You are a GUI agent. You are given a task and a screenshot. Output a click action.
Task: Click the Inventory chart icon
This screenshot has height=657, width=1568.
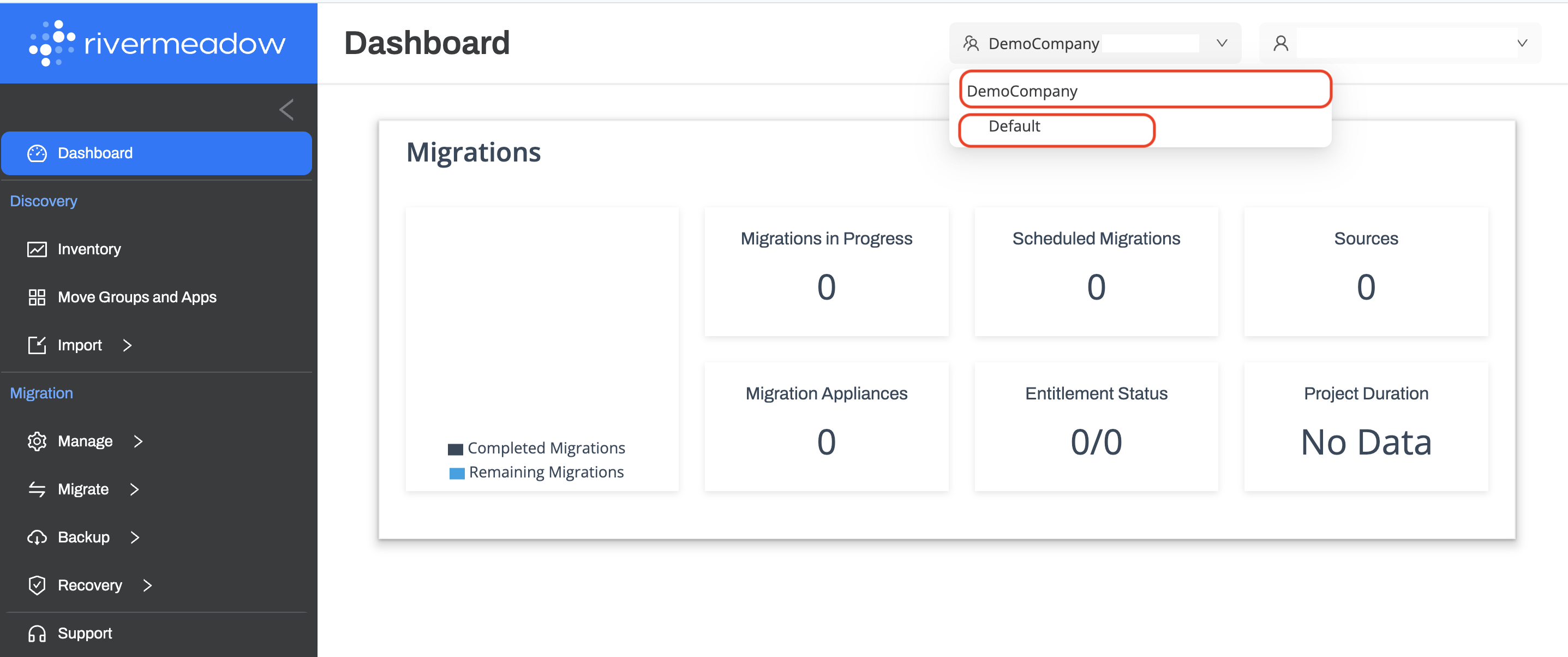point(37,249)
